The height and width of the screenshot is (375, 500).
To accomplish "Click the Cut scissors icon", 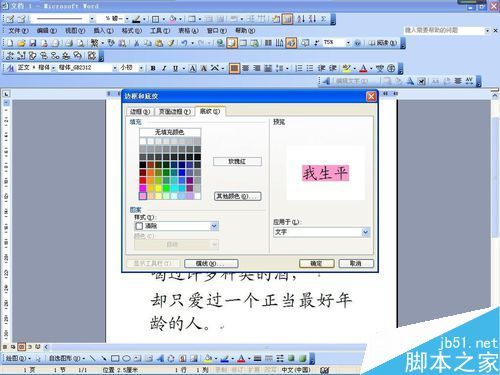I will point(136,43).
